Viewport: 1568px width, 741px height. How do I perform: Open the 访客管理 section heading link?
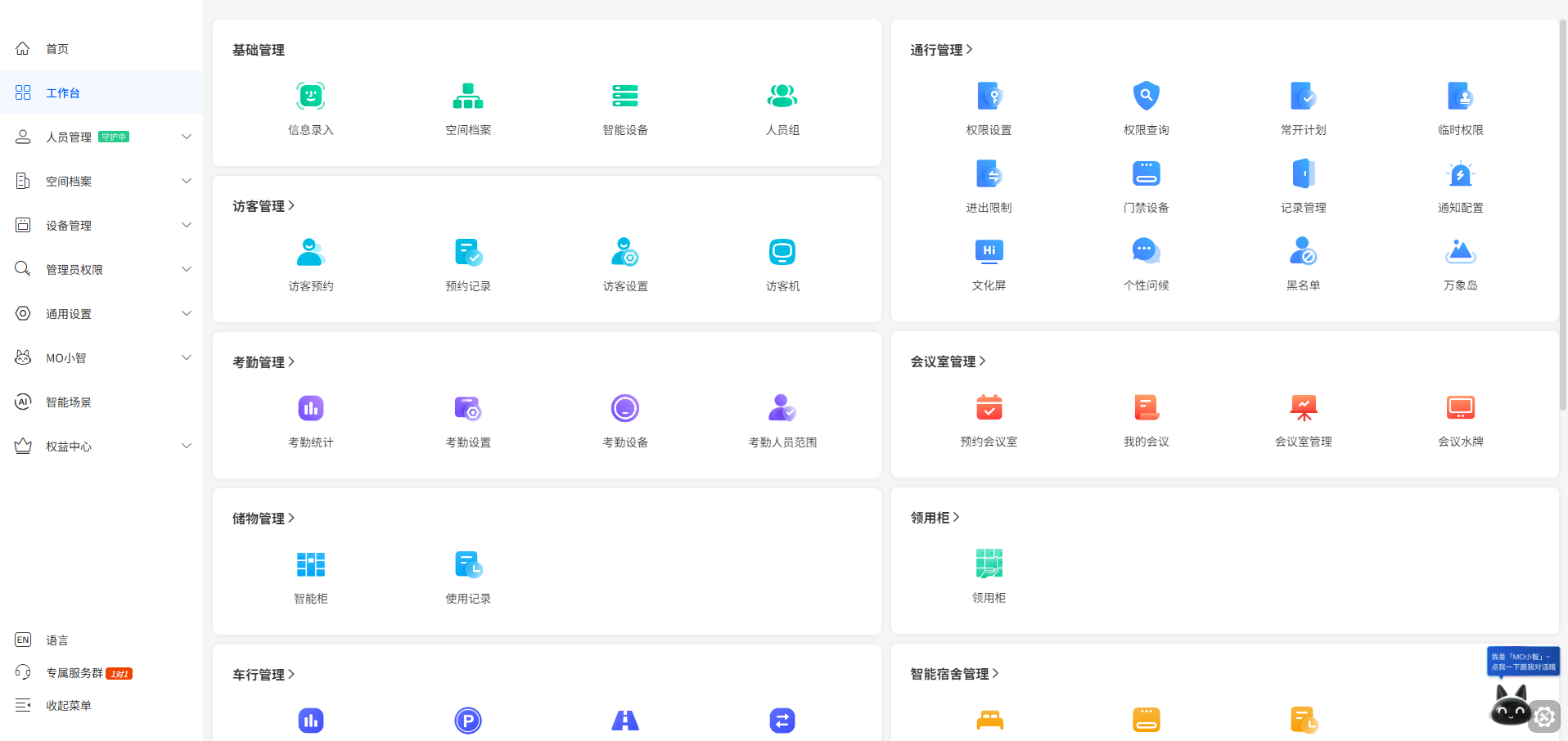(264, 206)
